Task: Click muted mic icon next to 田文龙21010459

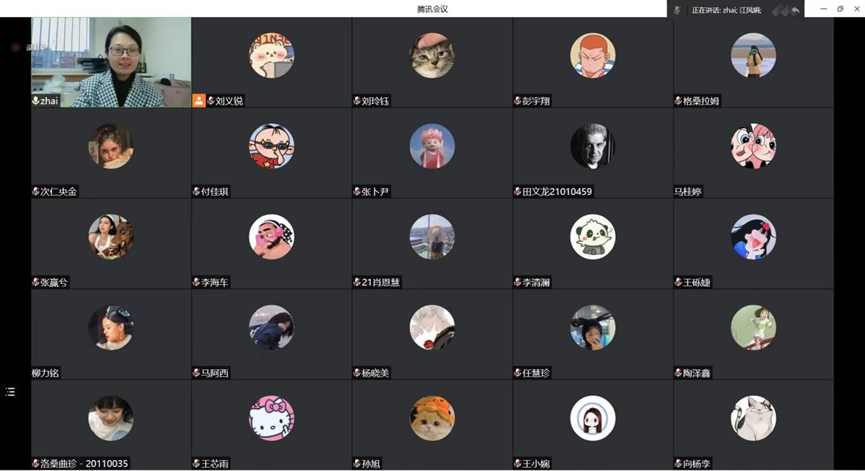Action: (x=517, y=191)
